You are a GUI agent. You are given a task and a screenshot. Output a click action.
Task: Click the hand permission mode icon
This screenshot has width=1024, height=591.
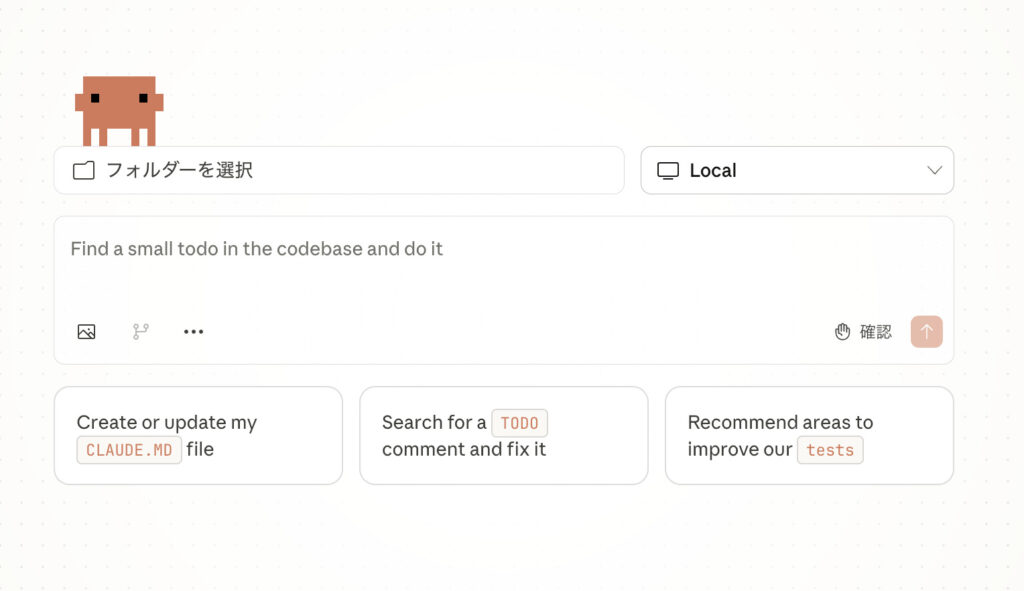[x=843, y=332]
